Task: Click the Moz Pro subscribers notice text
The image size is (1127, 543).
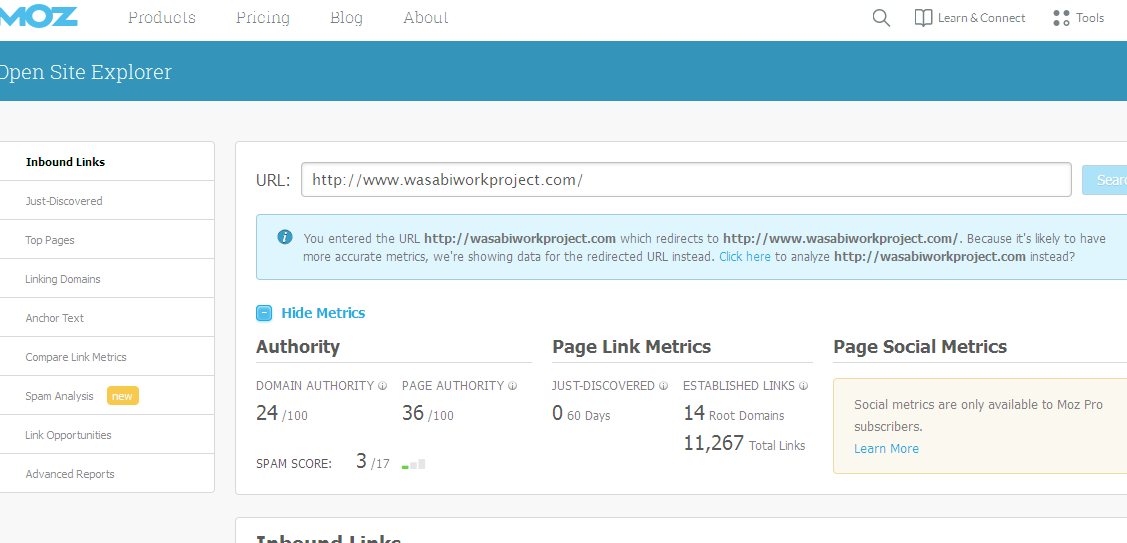Action: (978, 415)
